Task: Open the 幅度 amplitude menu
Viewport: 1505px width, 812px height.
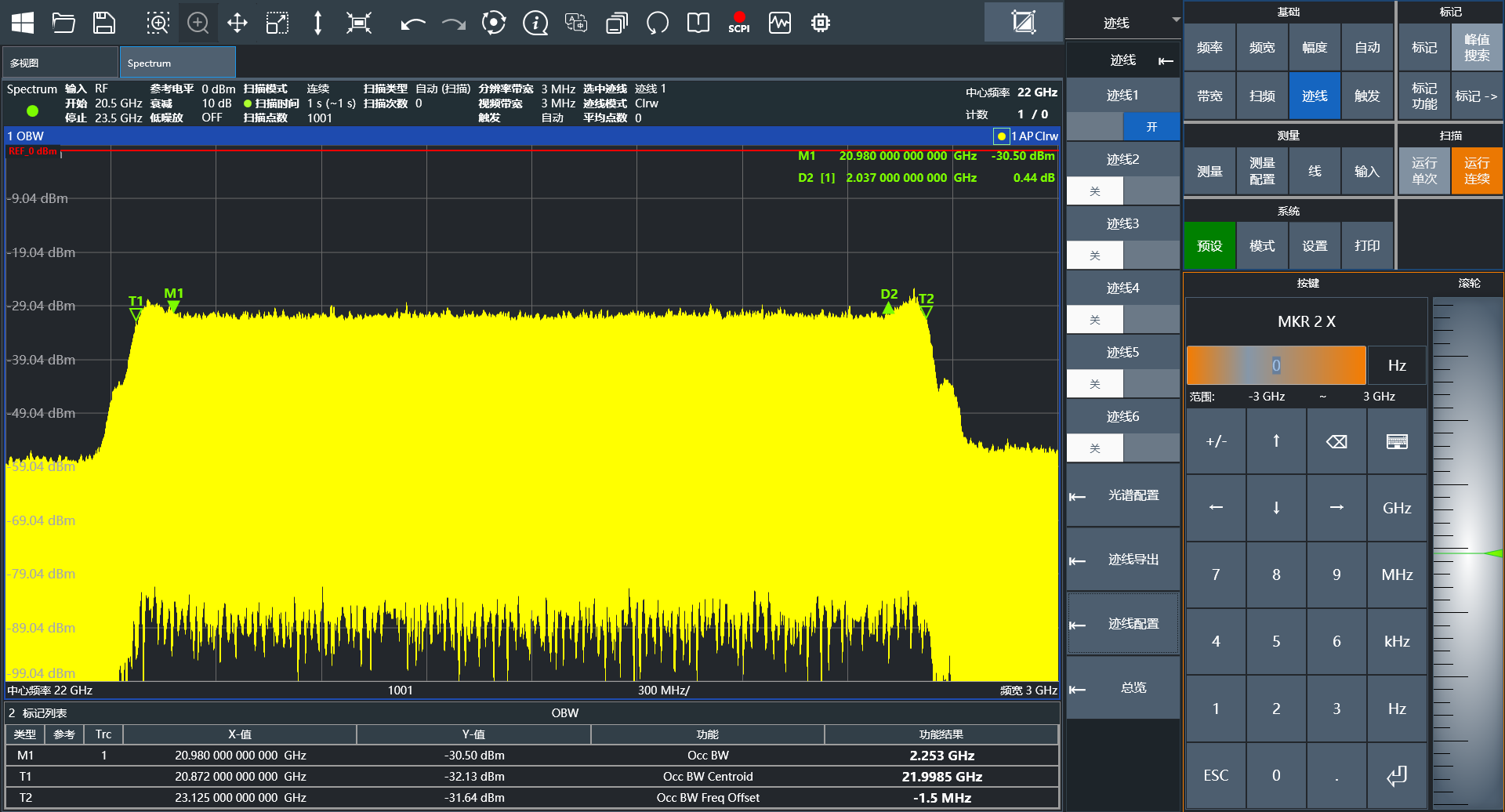Action: pyautogui.click(x=1315, y=48)
